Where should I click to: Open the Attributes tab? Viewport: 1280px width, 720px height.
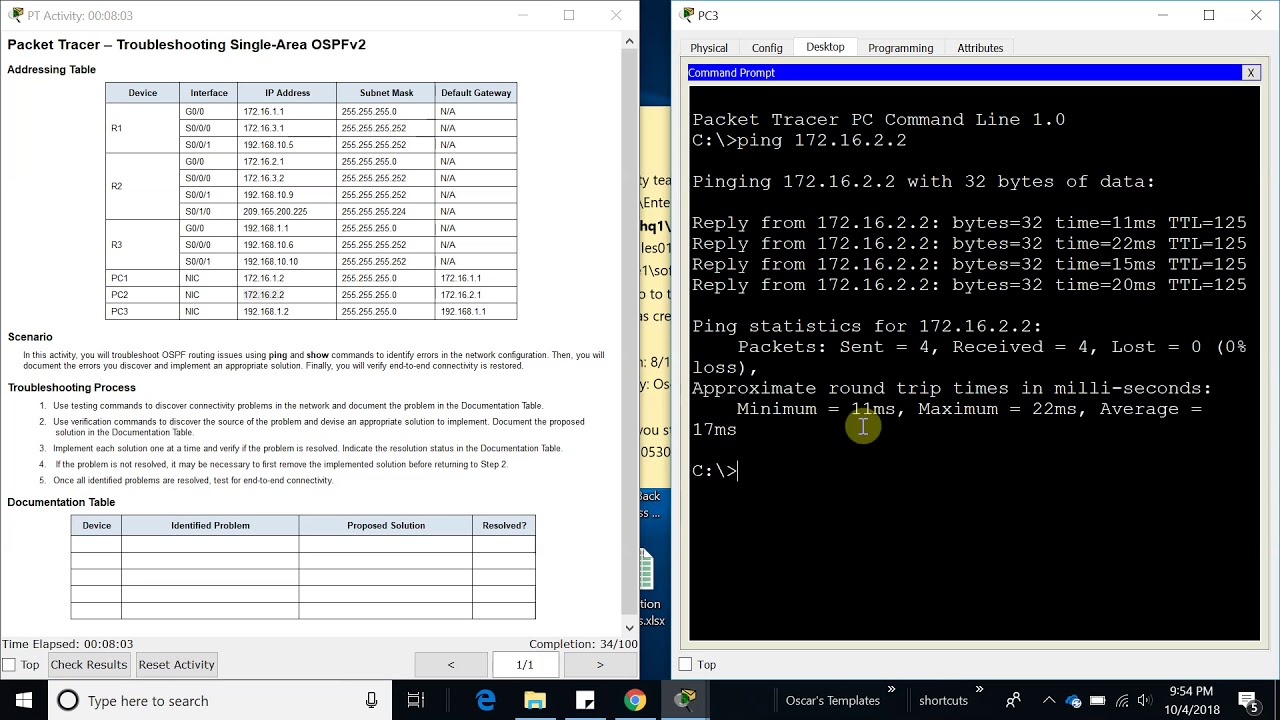point(980,48)
